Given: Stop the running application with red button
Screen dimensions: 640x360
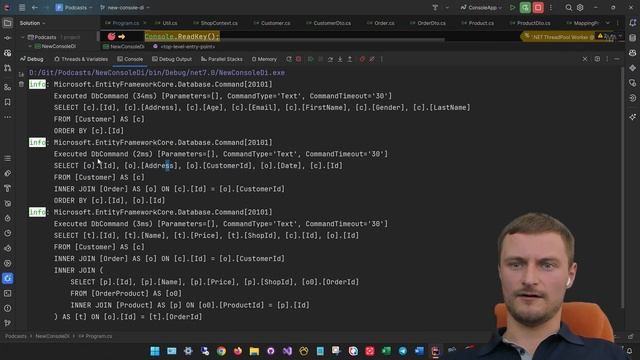Looking at the screenshot, I should point(538,7).
